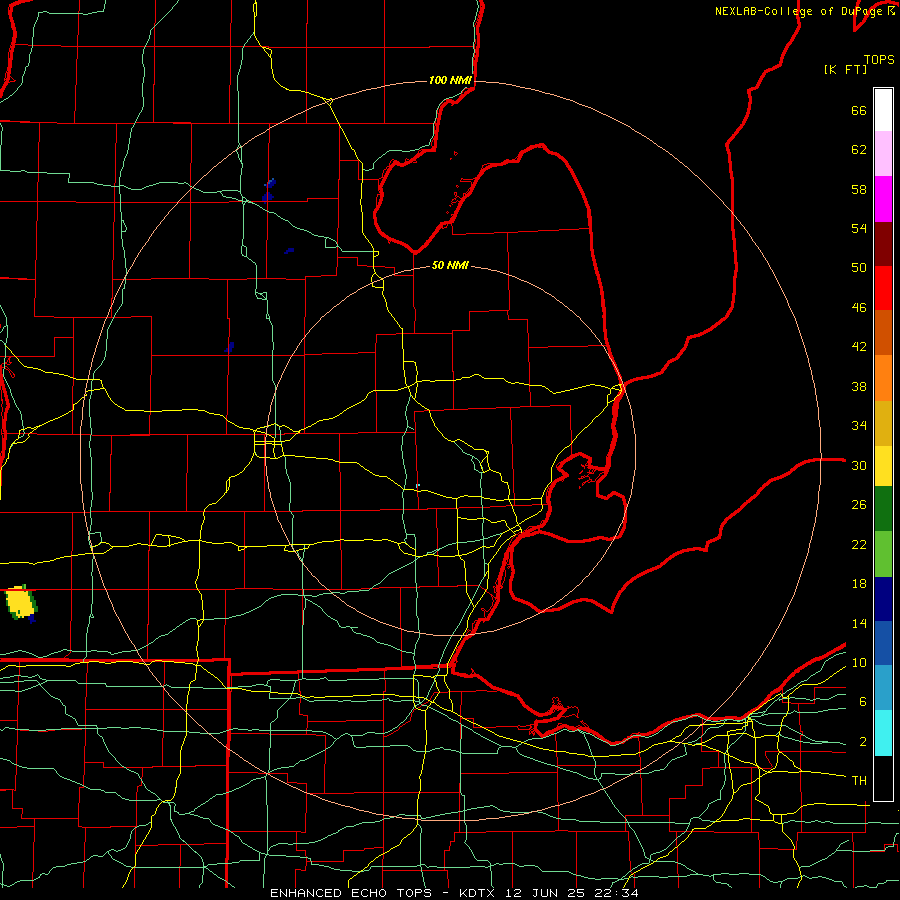Viewport: 900px width, 900px height.
Task: Click the "TH" legend label
Action: point(859,781)
